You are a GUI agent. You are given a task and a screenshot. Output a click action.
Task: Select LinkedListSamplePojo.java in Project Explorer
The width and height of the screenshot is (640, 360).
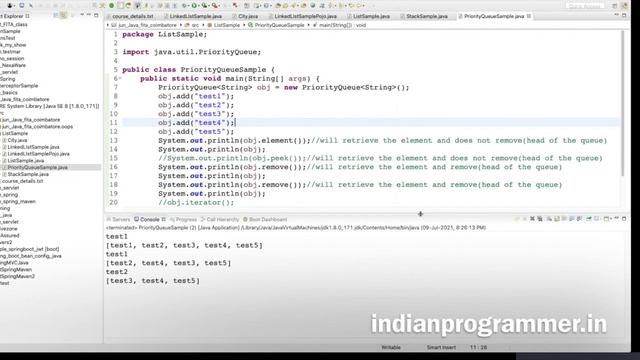pyautogui.click(x=38, y=154)
